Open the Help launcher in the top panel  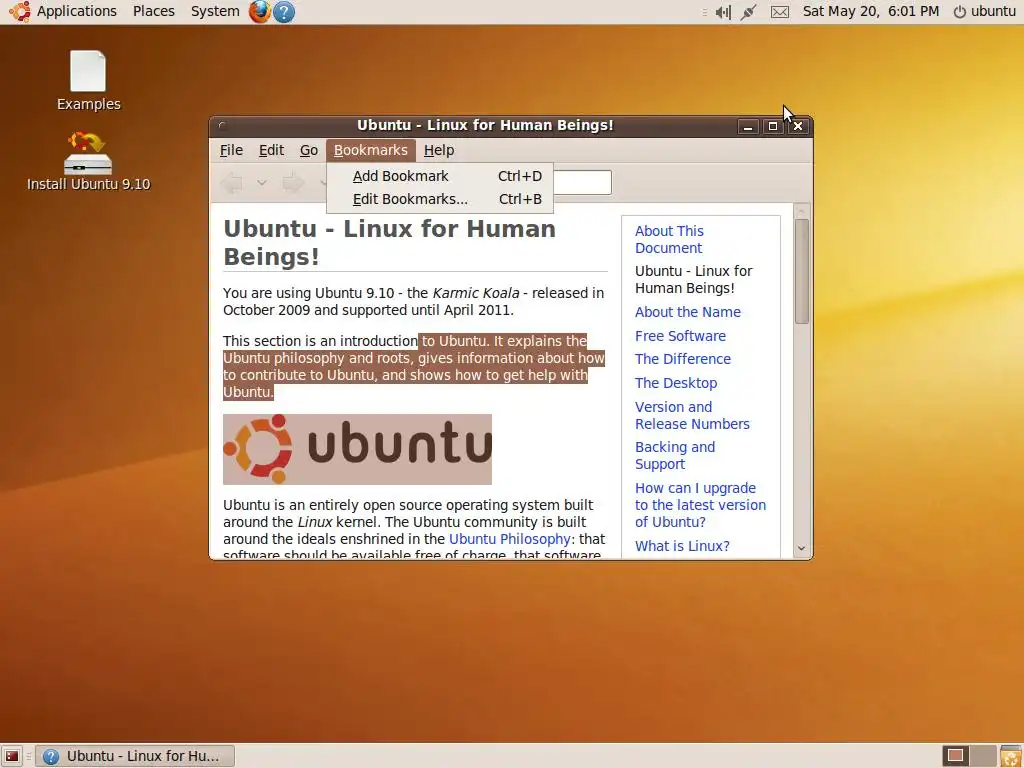(x=283, y=12)
